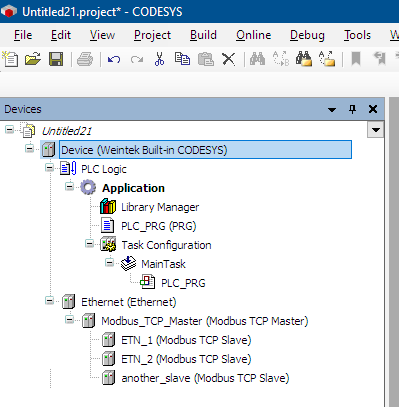
Task: Click the New Project toolbar icon
Action: click(10, 59)
